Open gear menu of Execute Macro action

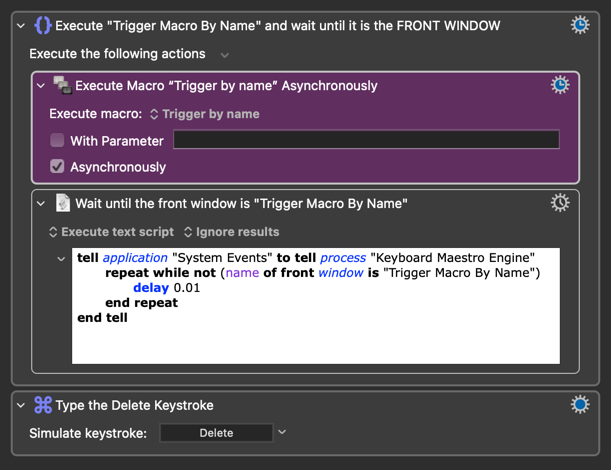(x=560, y=86)
